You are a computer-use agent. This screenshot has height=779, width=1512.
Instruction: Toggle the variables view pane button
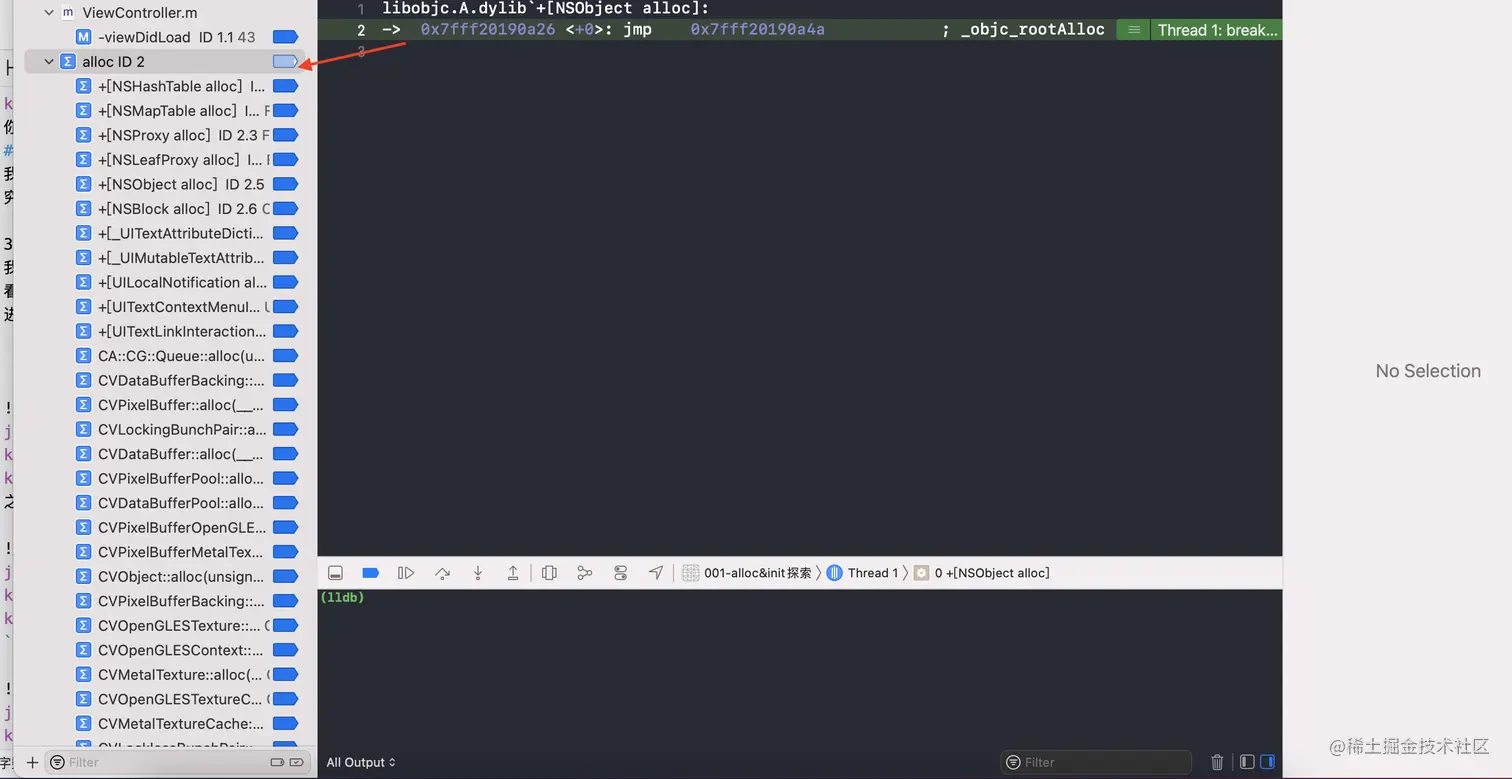click(x=1247, y=762)
